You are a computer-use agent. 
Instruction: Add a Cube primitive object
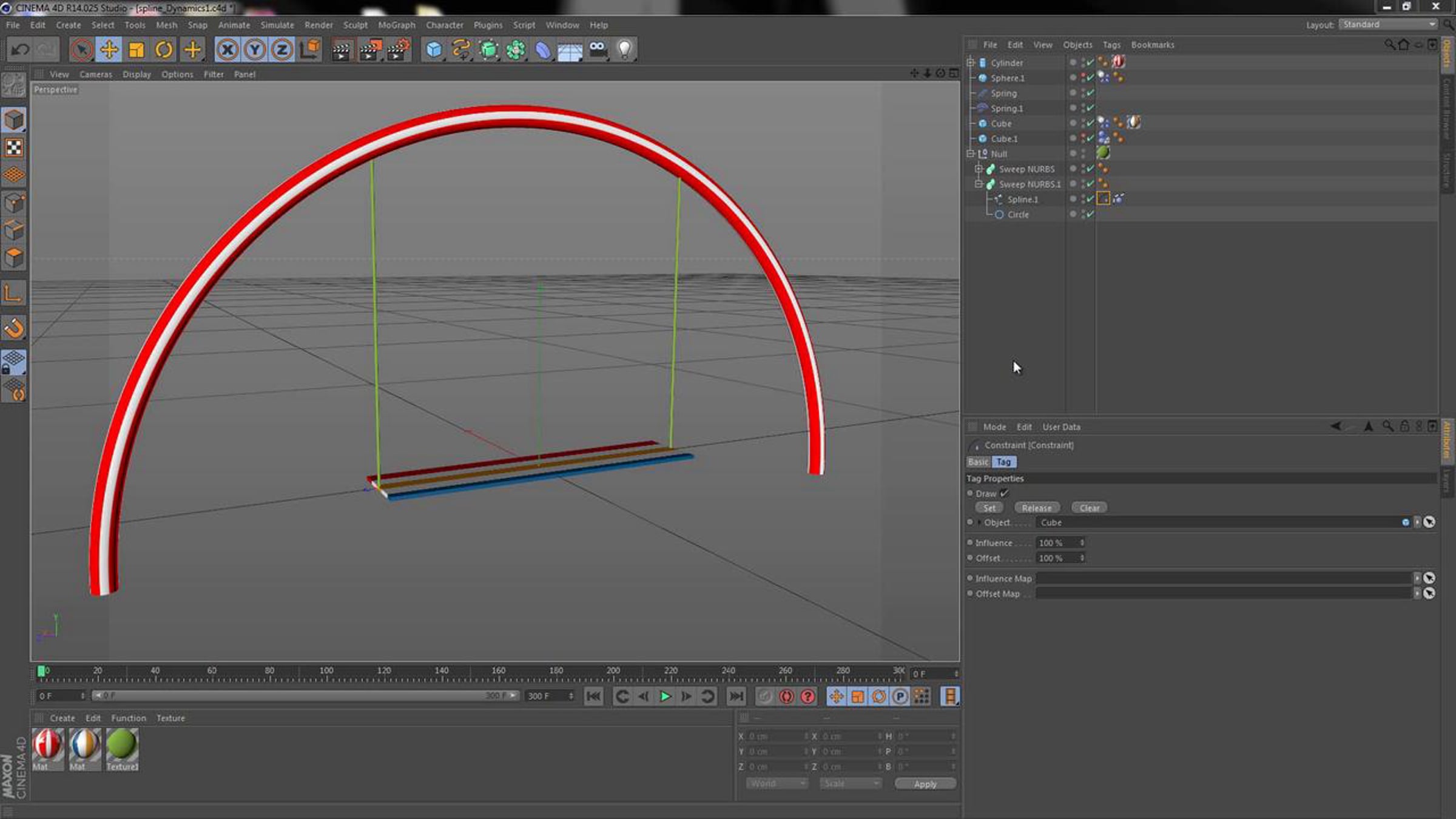(434, 50)
